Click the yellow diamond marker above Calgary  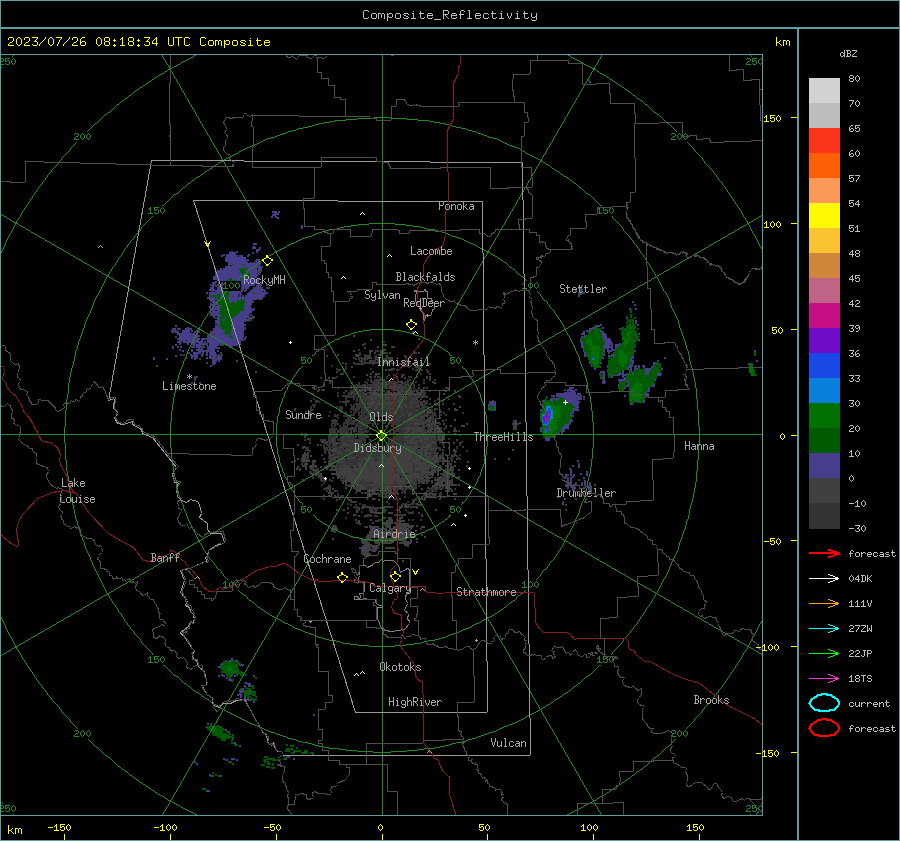[395, 576]
